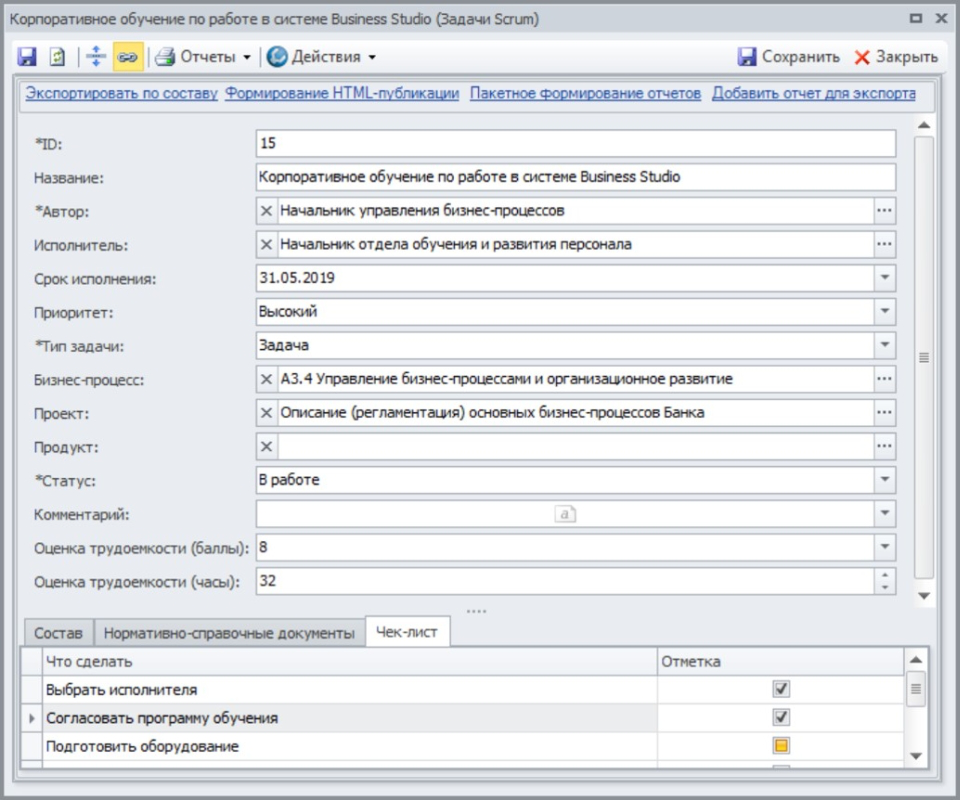
Task: Click the checklist scrollbar up arrow
Action: (x=915, y=660)
